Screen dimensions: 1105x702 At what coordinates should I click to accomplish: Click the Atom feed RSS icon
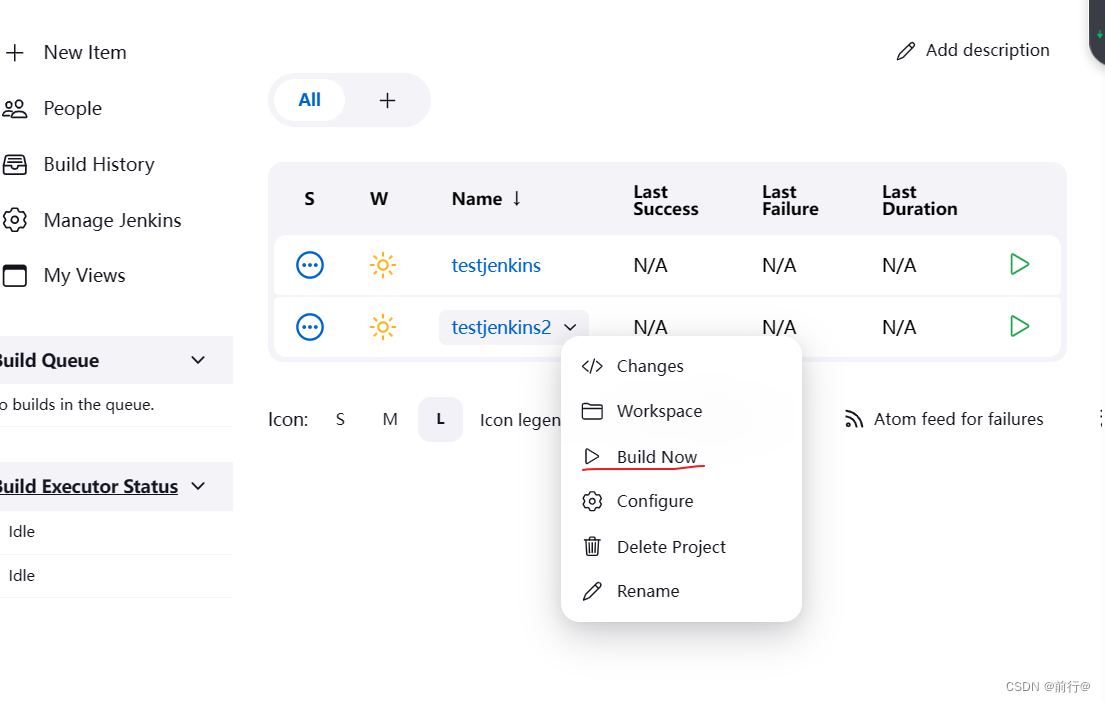(854, 419)
